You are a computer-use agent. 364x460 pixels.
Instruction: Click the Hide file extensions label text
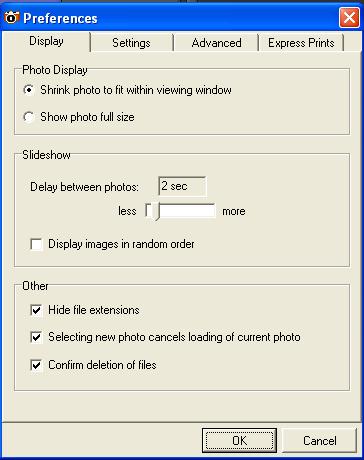[94, 310]
